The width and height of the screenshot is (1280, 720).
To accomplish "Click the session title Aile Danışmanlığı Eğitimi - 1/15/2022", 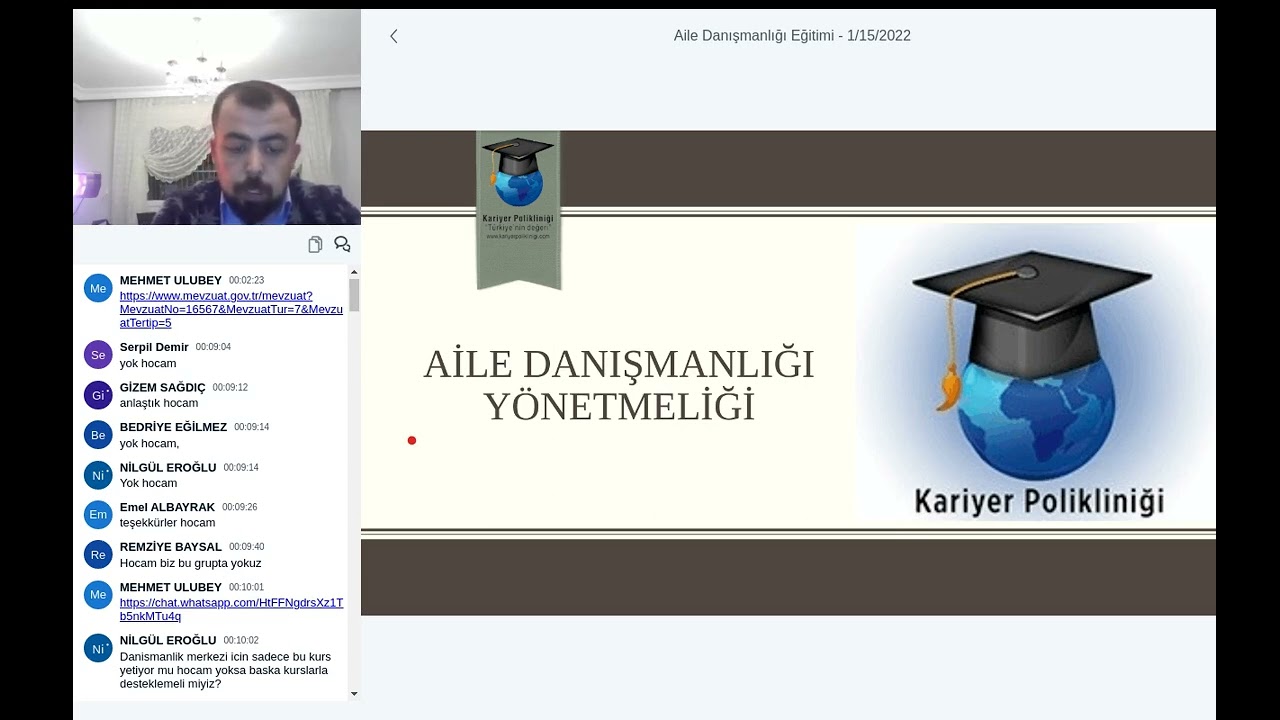I will [x=792, y=36].
